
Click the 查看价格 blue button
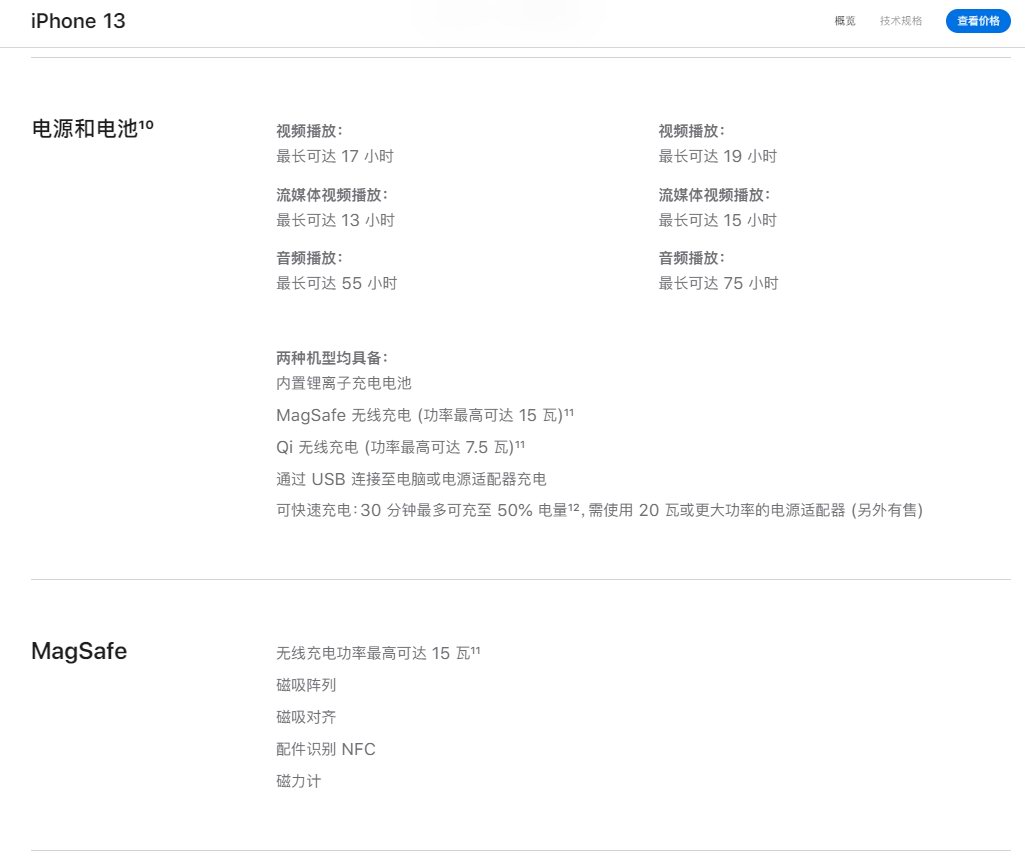coord(977,21)
